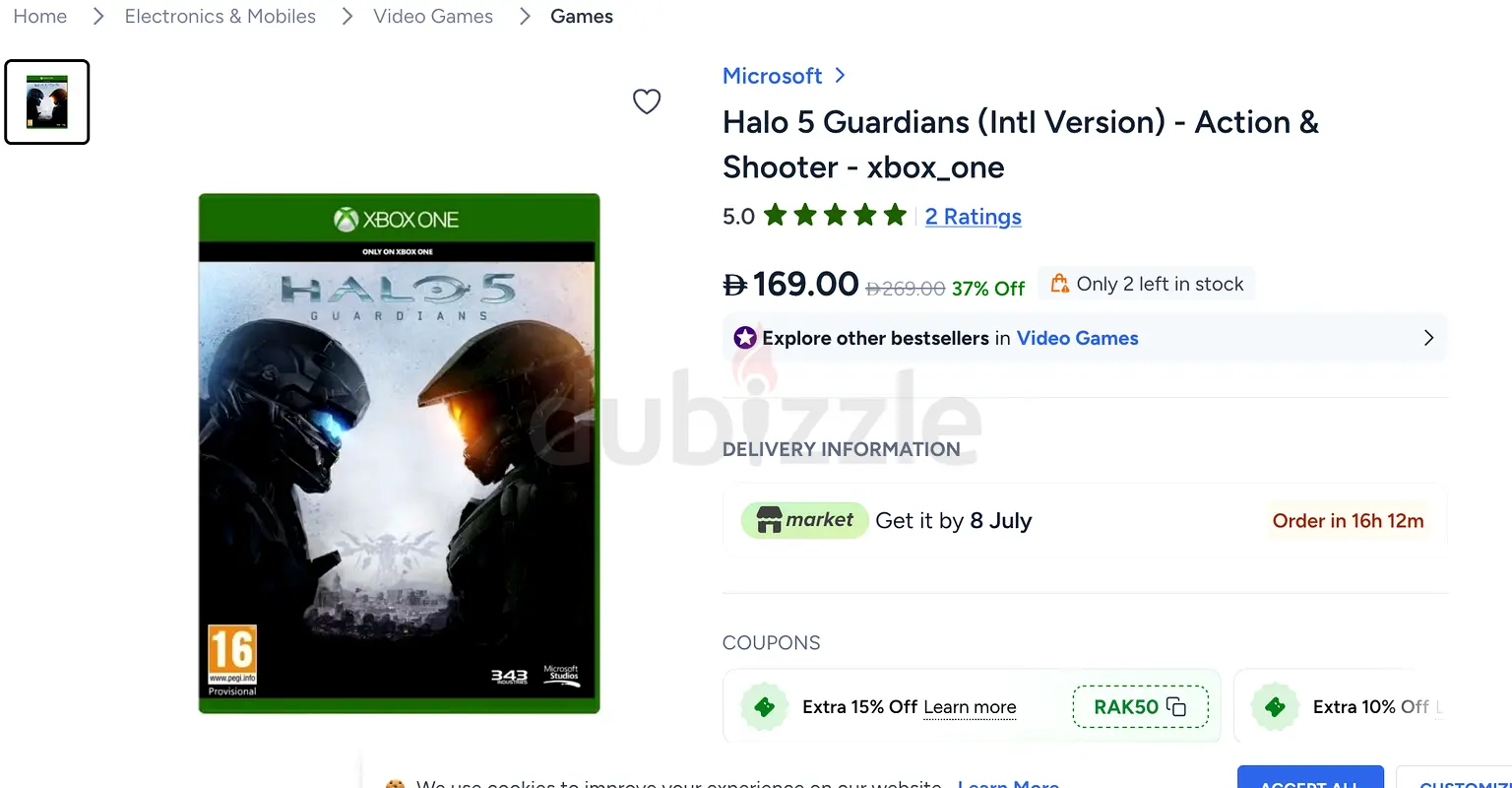Follow the Video Games bestseller link
Image resolution: width=1512 pixels, height=788 pixels.
(1077, 338)
